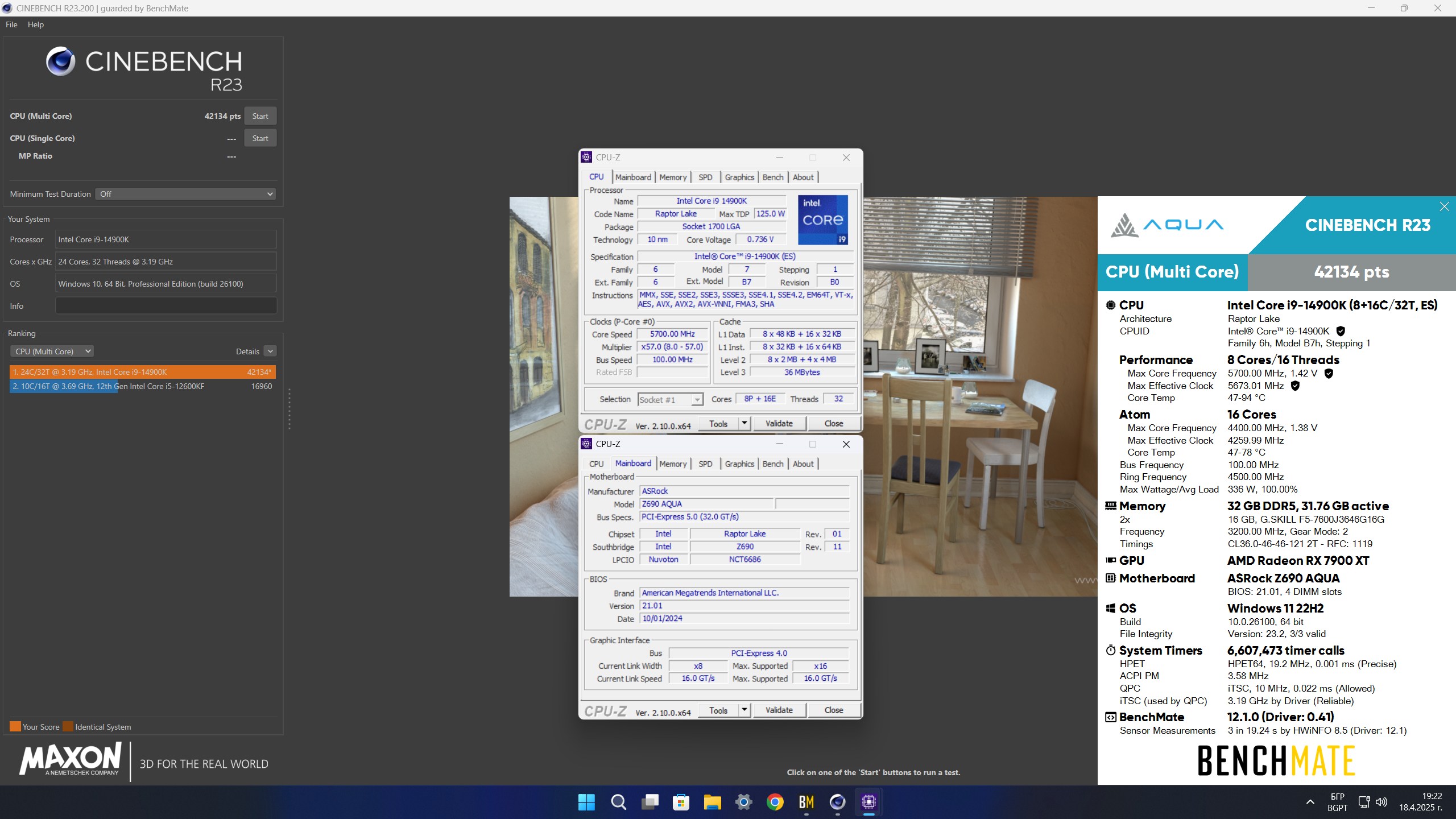Image resolution: width=1456 pixels, height=819 pixels.
Task: Switch to BenchMate taskbar icon
Action: coord(806,802)
